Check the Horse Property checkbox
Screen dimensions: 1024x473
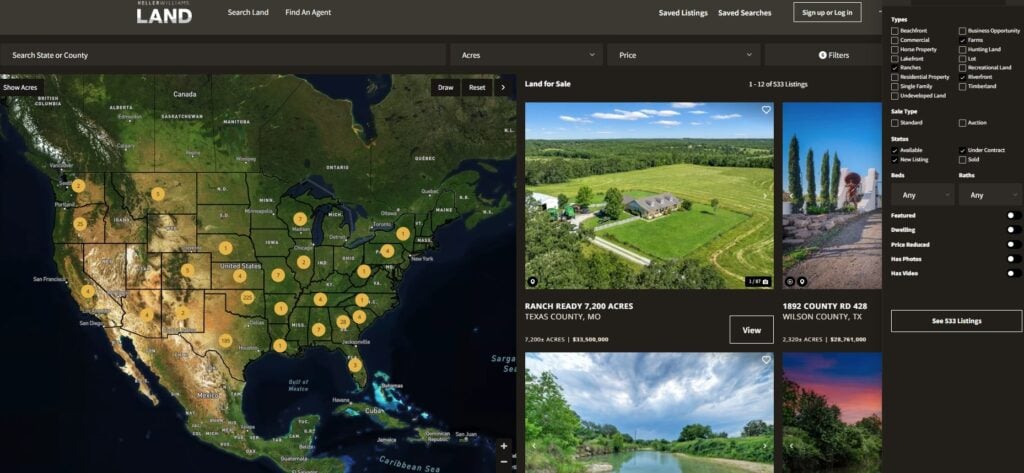[x=895, y=50]
